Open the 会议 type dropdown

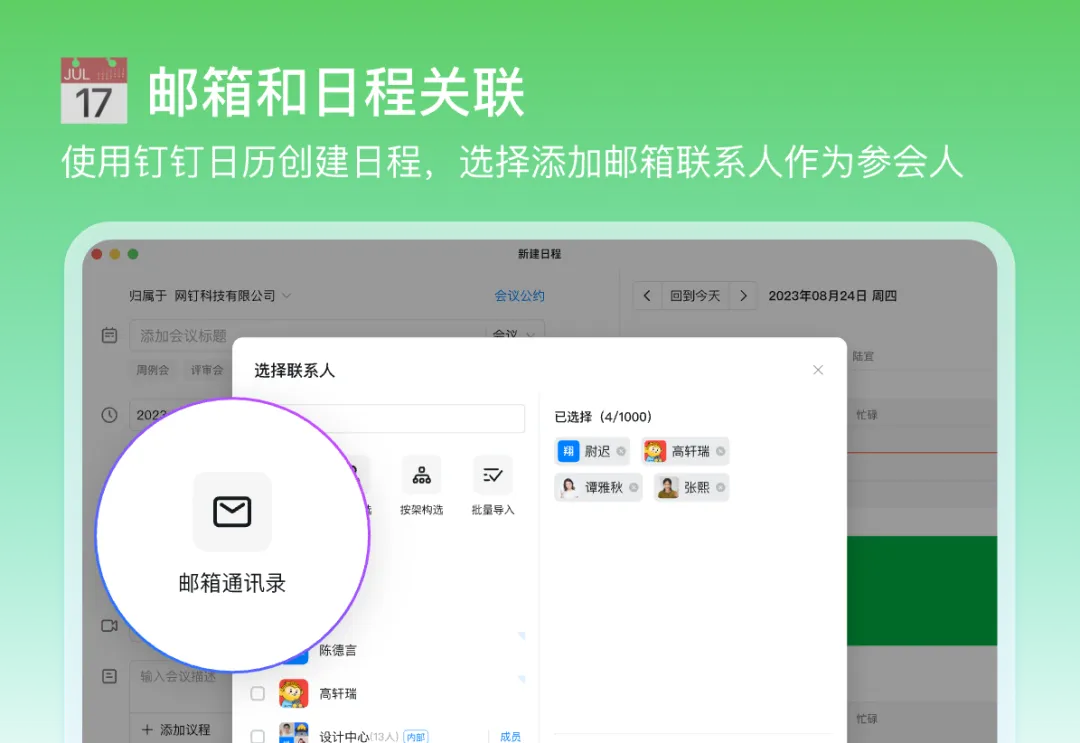[515, 334]
